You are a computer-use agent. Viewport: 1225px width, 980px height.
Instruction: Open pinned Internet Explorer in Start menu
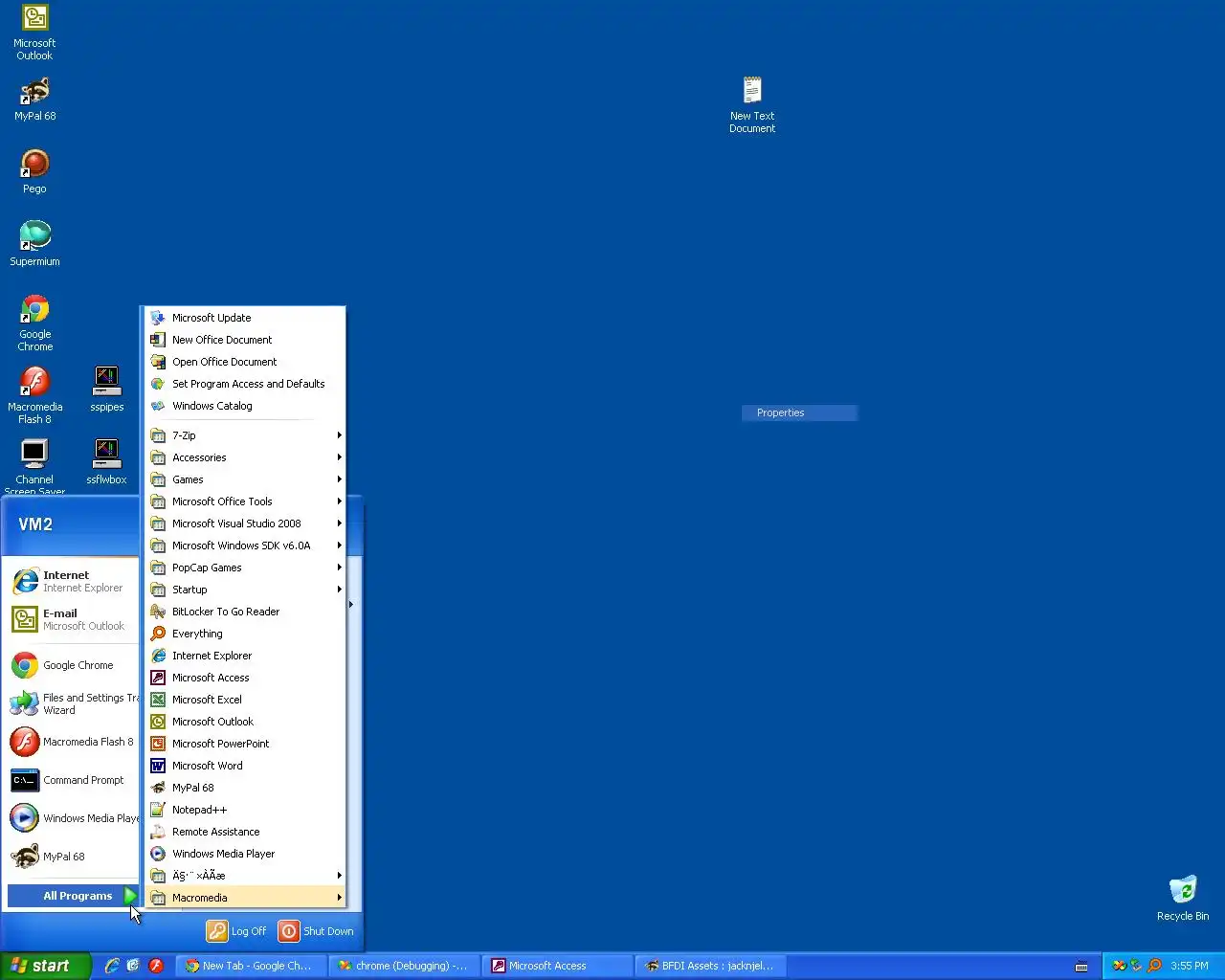(73, 581)
